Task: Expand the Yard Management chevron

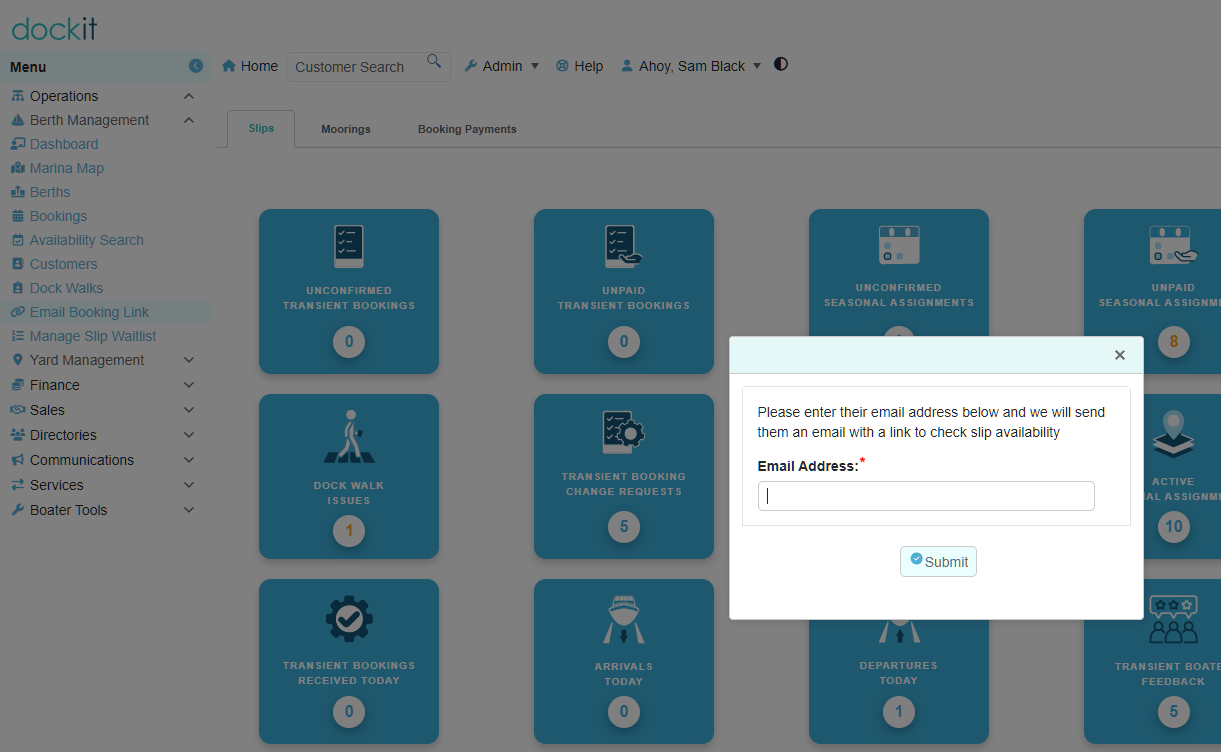Action: 189,360
